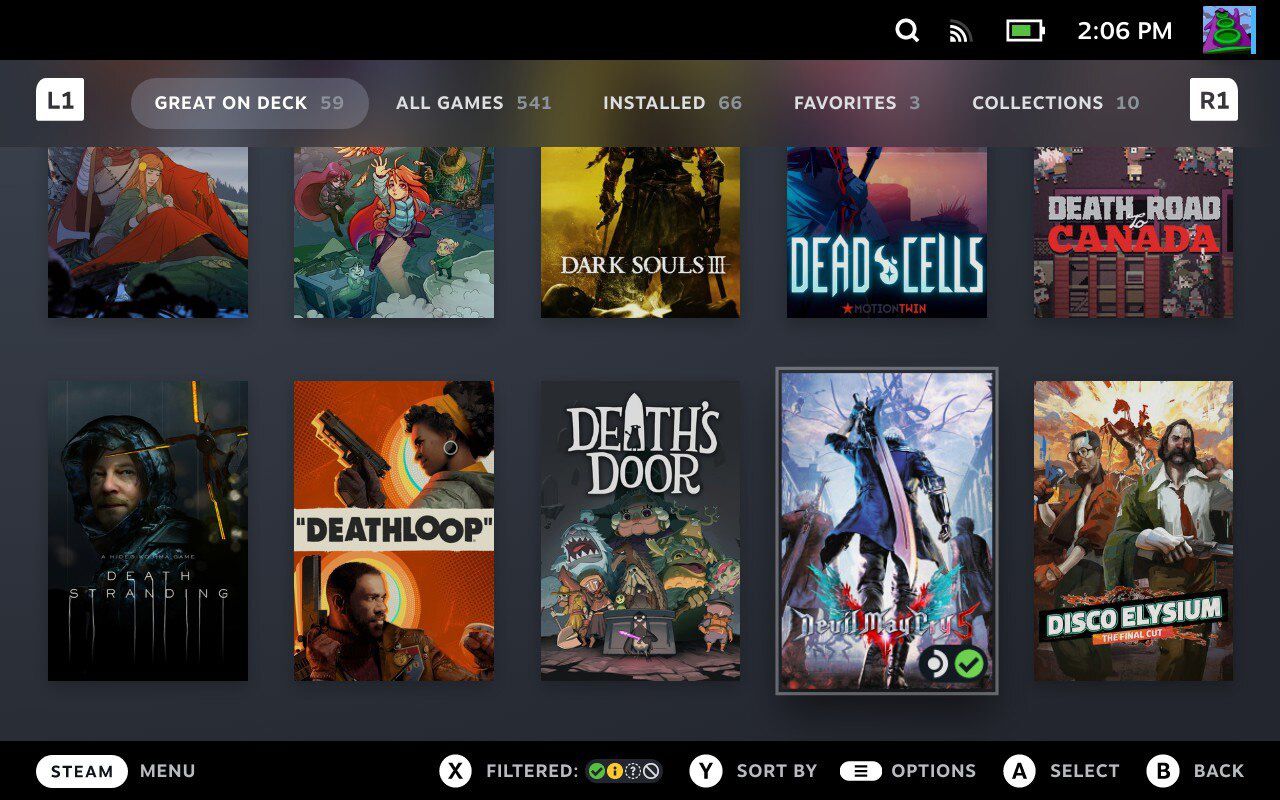Click the green verified filter icon
This screenshot has height=800, width=1280.
coord(597,771)
